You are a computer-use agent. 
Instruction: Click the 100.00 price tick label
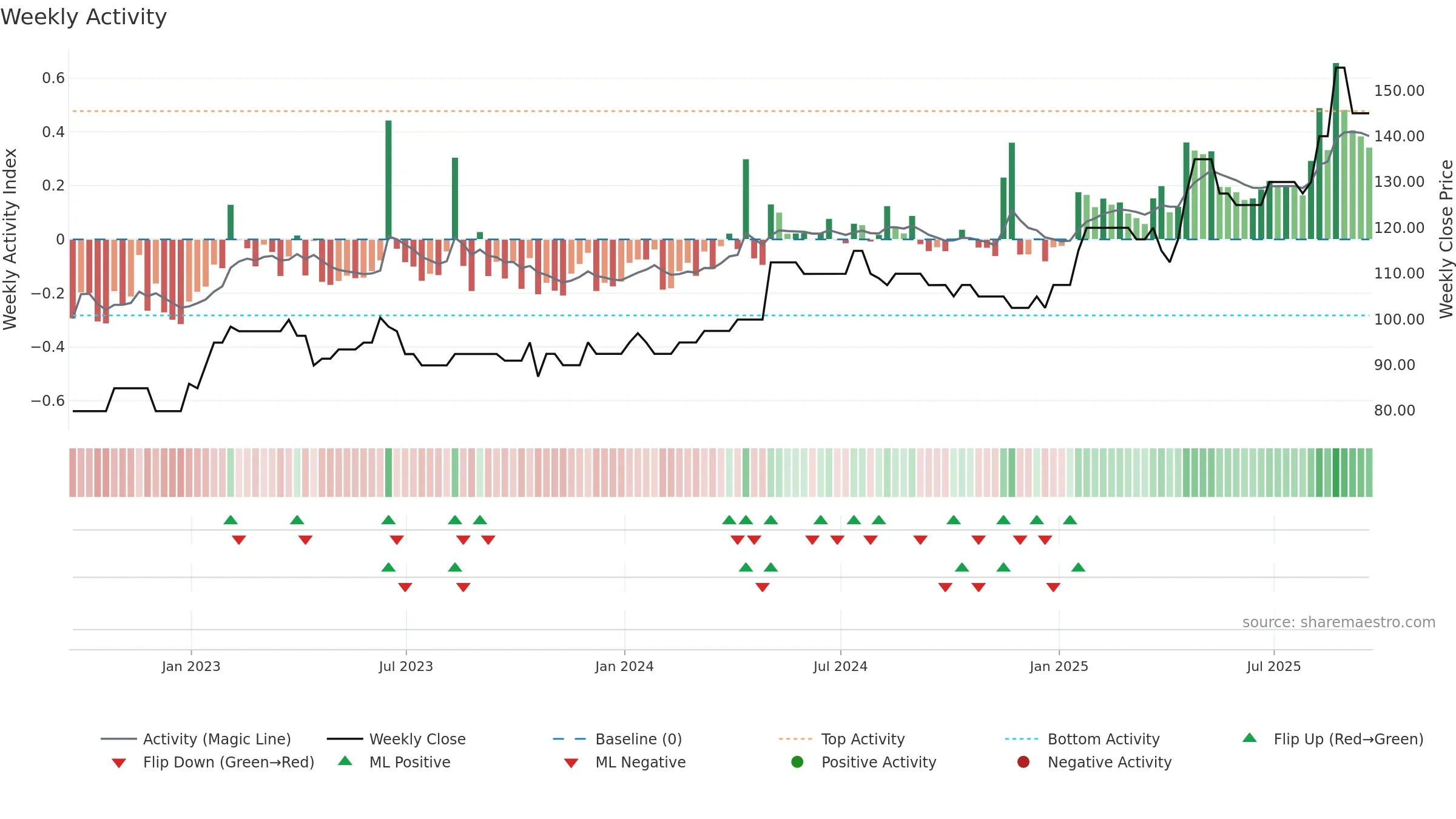pos(1400,320)
